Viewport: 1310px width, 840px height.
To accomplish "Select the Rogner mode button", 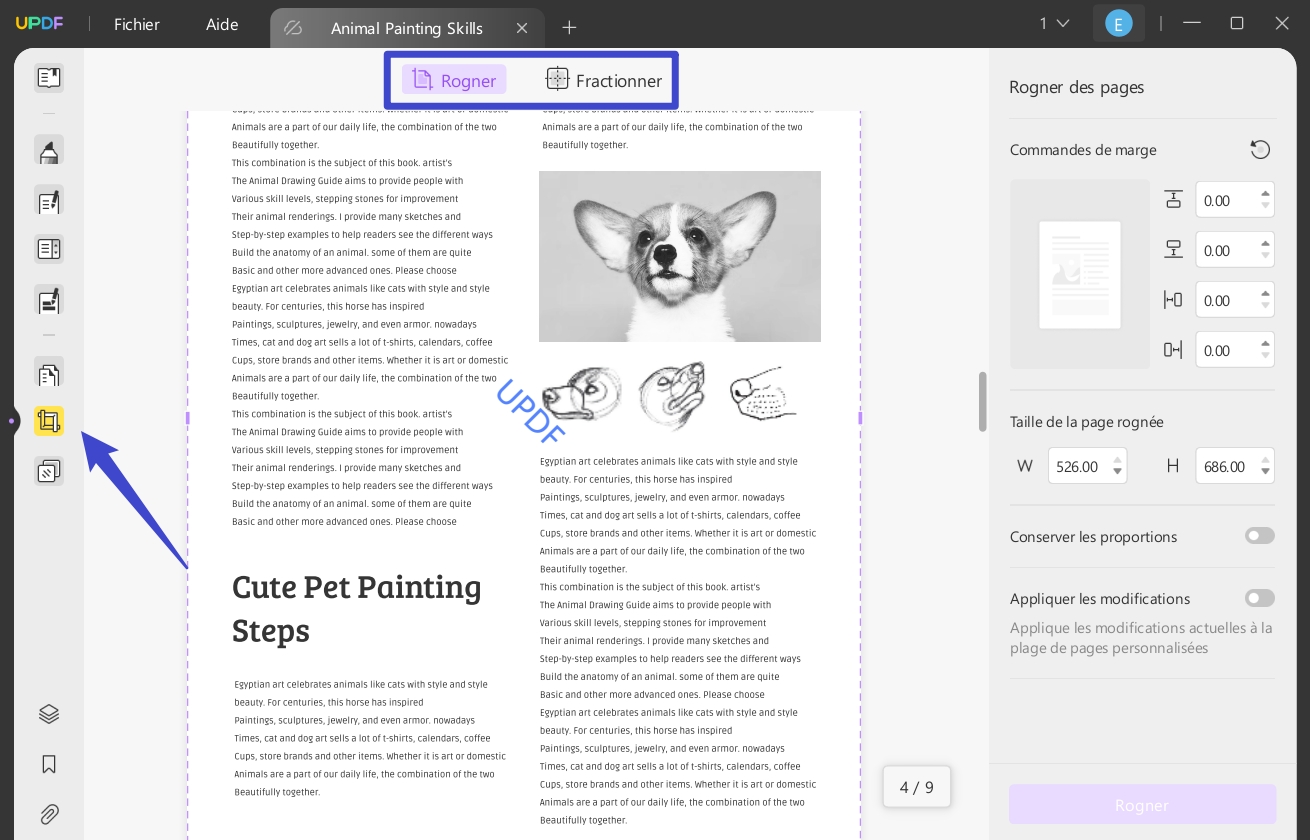I will 454,80.
